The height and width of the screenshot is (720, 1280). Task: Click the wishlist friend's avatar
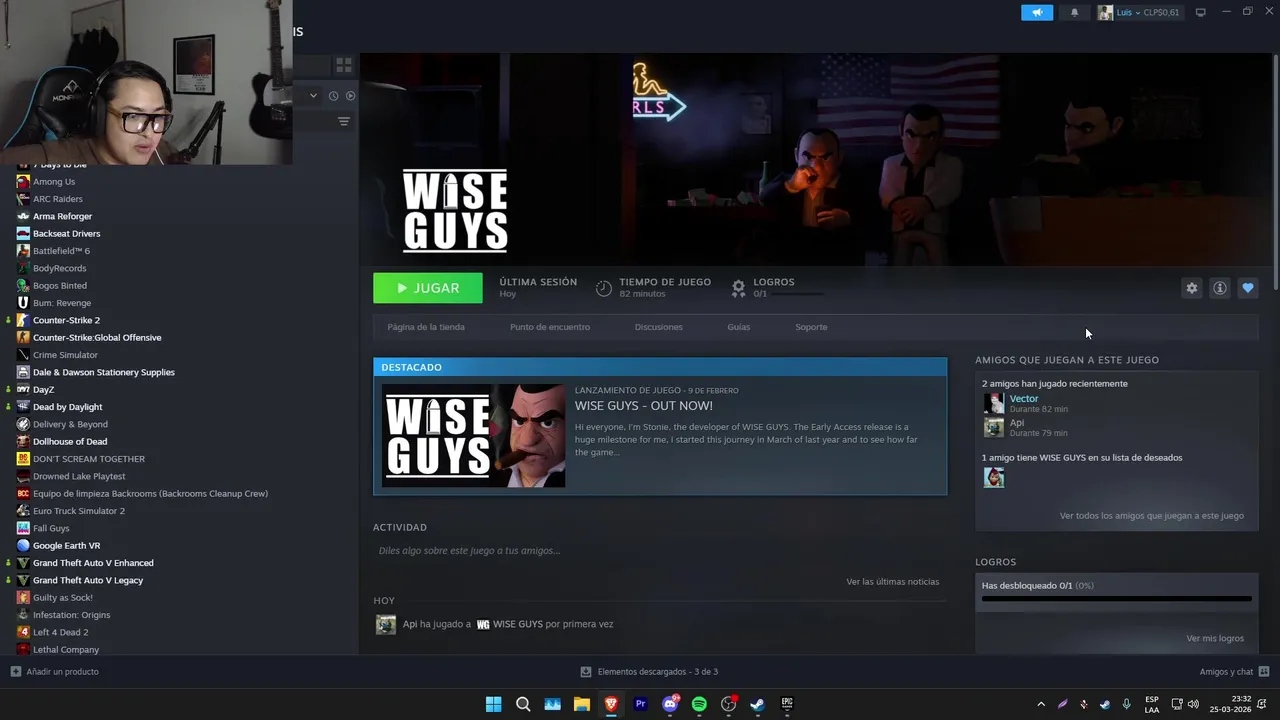click(x=994, y=478)
